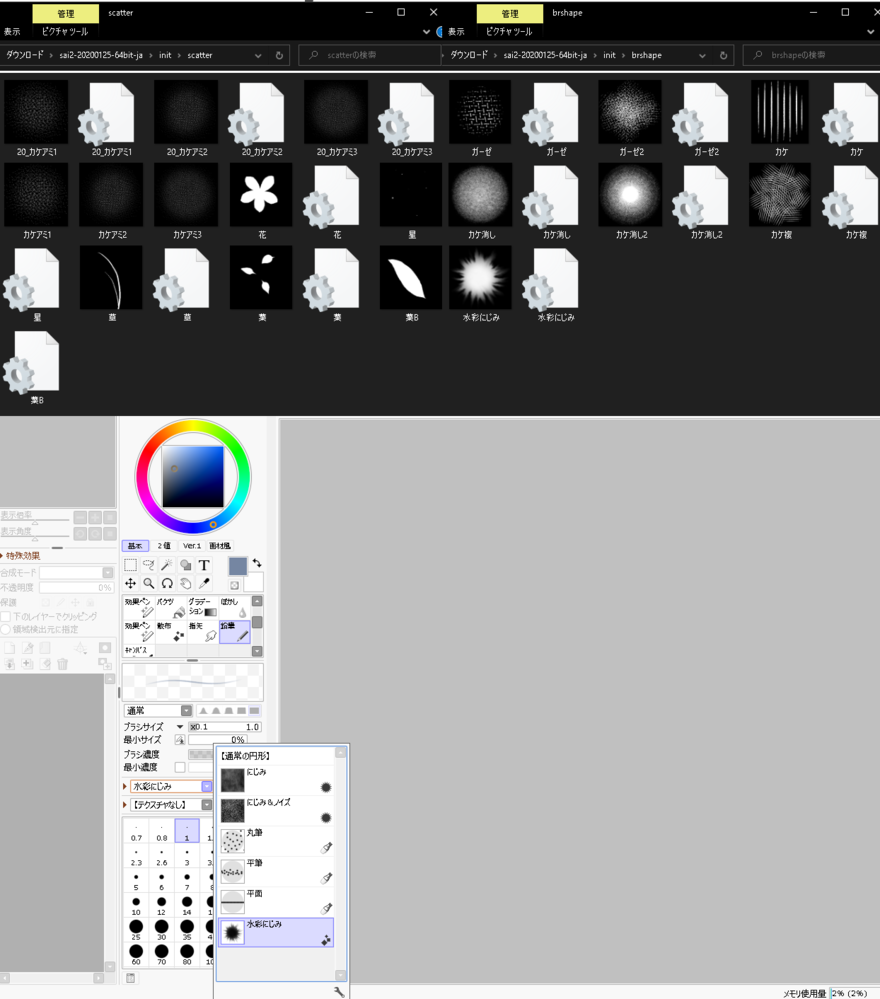Open the 水彩にじみ brush shape dropdown
This screenshot has width=880, height=999.
point(207,787)
